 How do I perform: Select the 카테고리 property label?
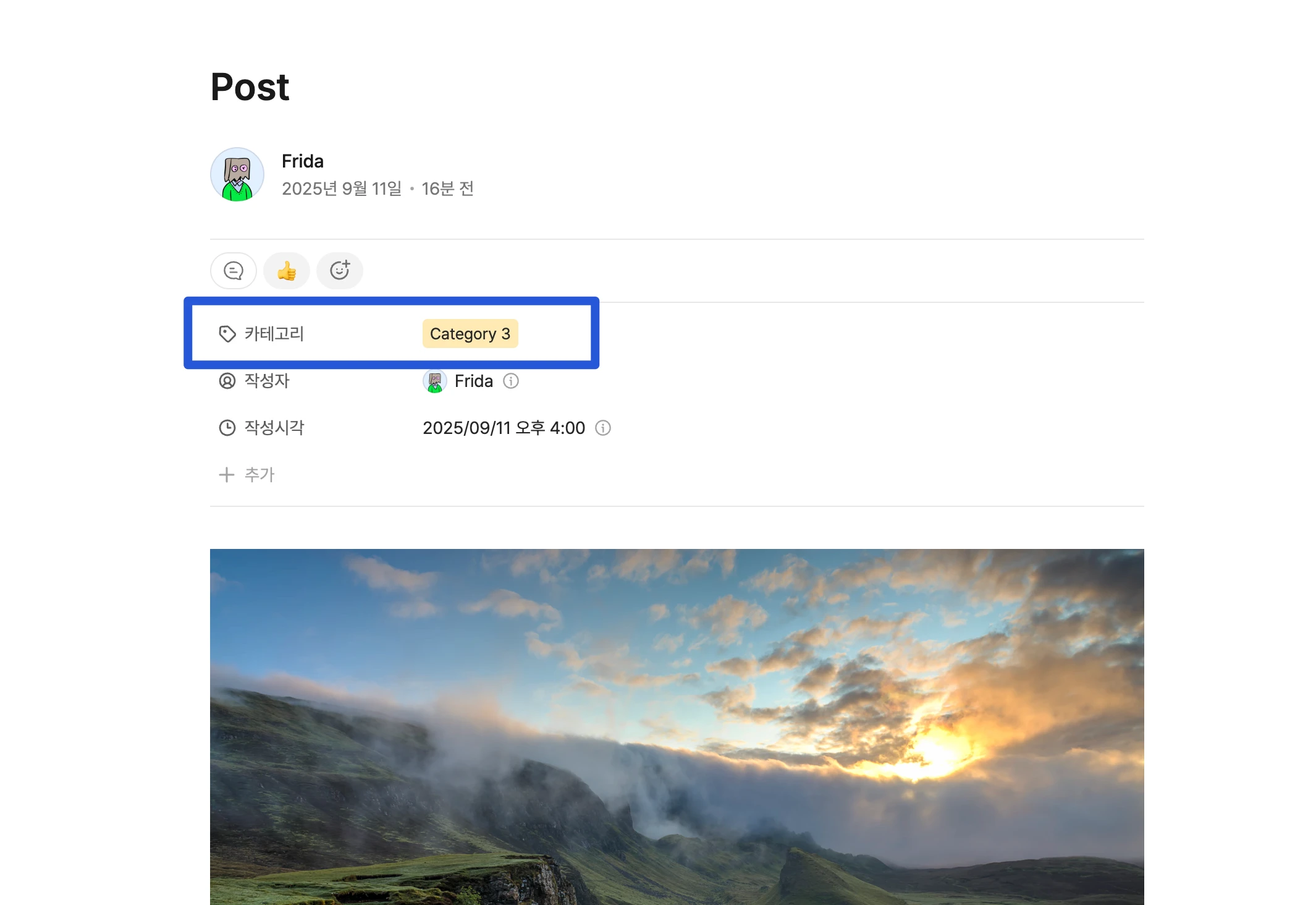pyautogui.click(x=274, y=334)
